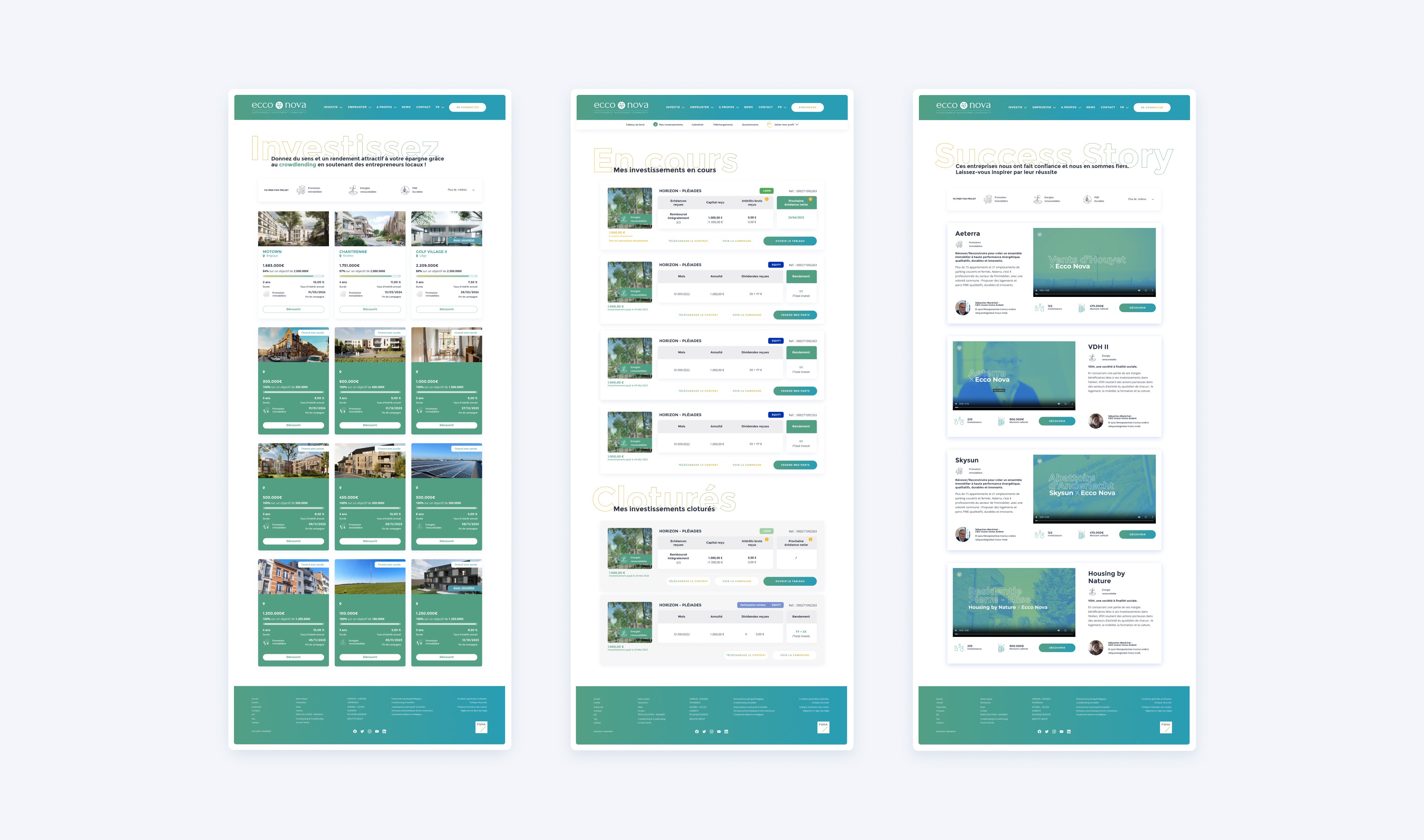Screen dimensions: 1424x840
Task: Expand A PROPOS menu on Investissez page
Action: pyautogui.click(x=387, y=107)
